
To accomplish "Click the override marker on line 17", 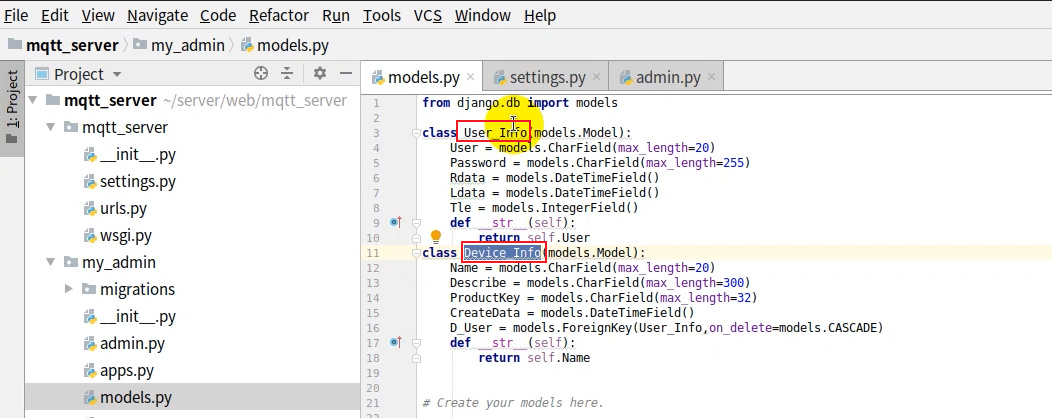I will coord(396,342).
